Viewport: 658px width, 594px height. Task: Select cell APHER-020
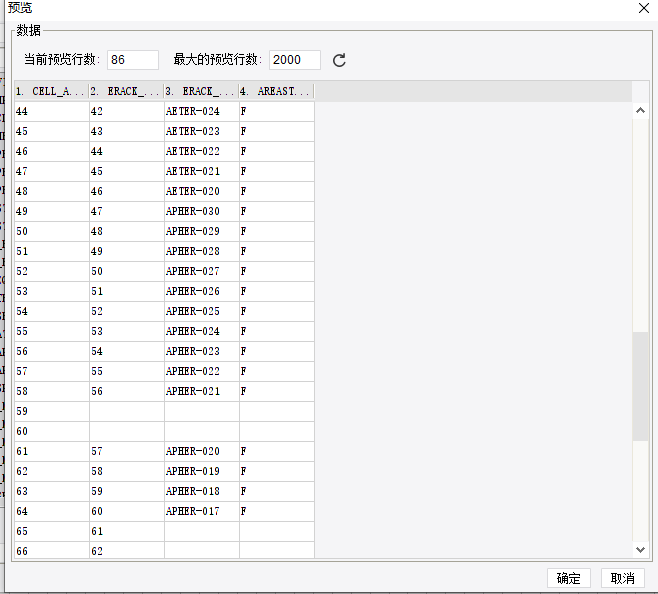click(201, 451)
